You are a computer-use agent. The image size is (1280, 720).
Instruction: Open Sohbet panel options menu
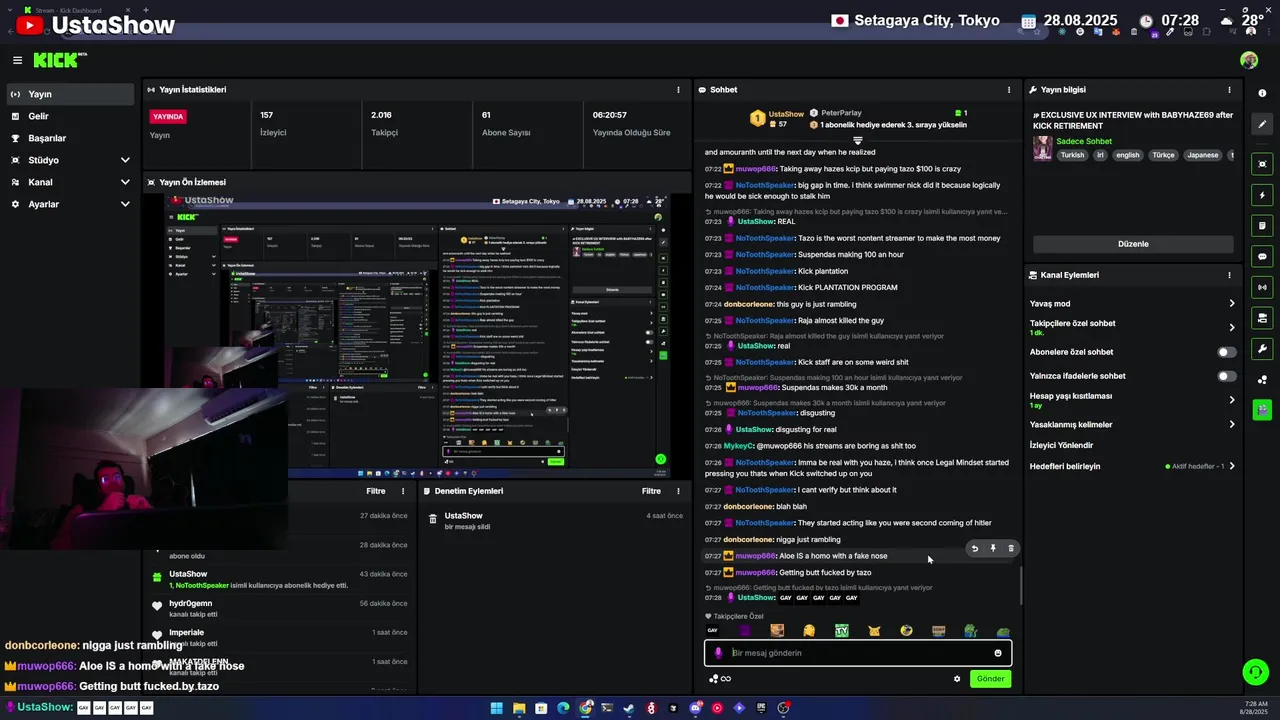click(x=1008, y=90)
